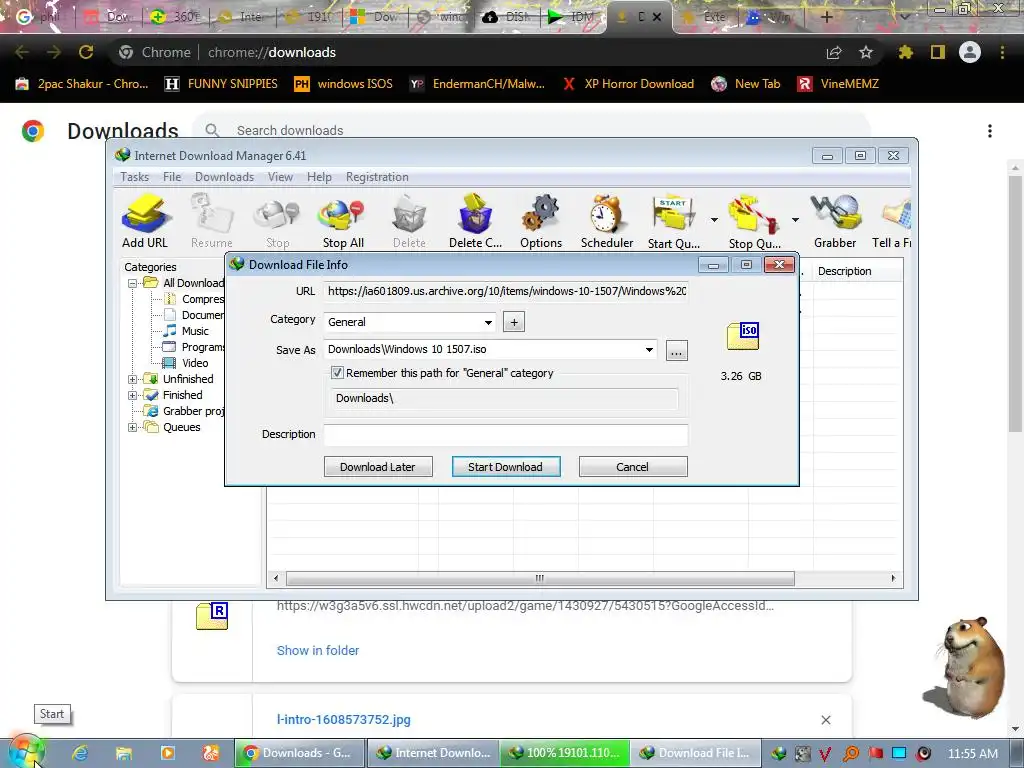Select Grabber projects tree item
The height and width of the screenshot is (768, 1024).
[193, 411]
